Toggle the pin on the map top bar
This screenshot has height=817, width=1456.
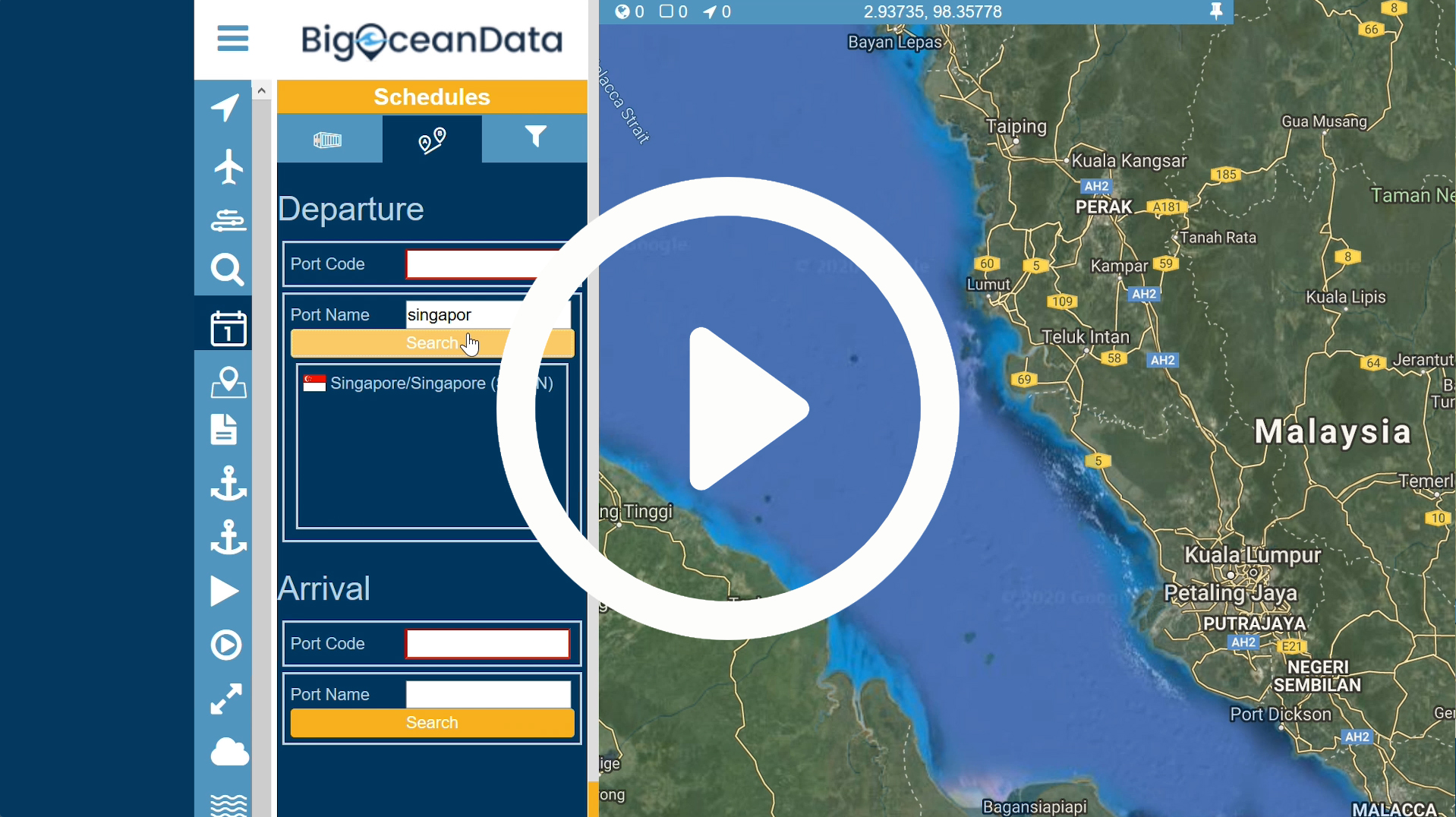1216,11
